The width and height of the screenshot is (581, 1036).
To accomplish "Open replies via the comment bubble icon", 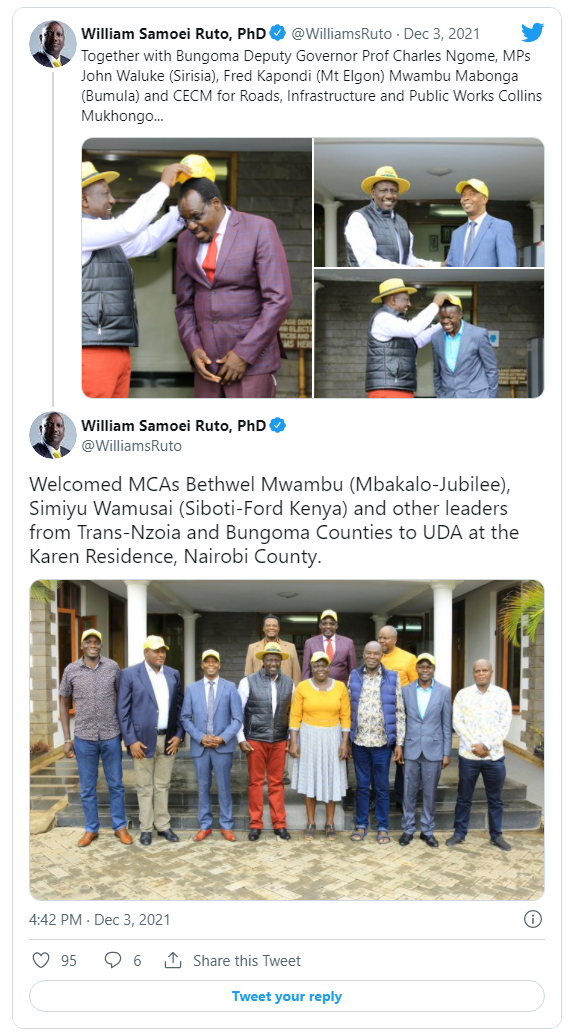I will click(x=113, y=960).
